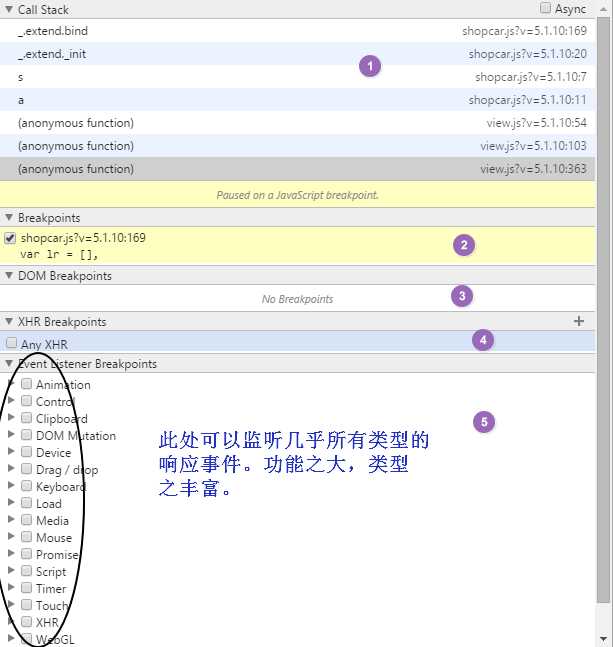Click the XHR event category label
The height and width of the screenshot is (647, 613).
click(x=47, y=622)
